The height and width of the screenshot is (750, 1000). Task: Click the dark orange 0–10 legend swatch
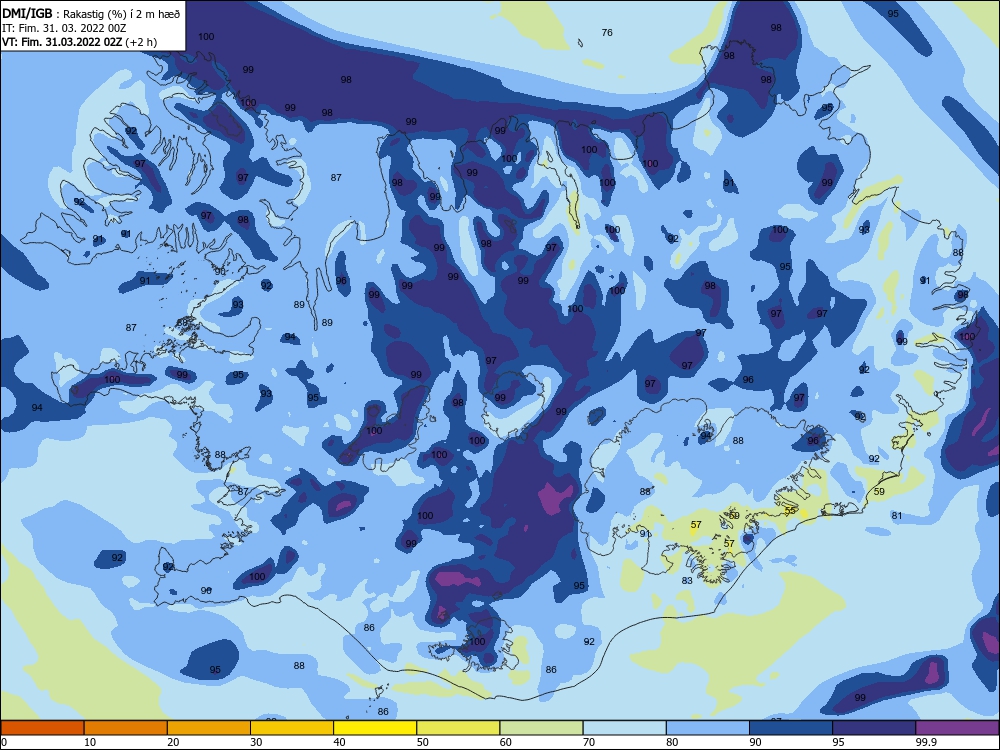click(x=42, y=728)
